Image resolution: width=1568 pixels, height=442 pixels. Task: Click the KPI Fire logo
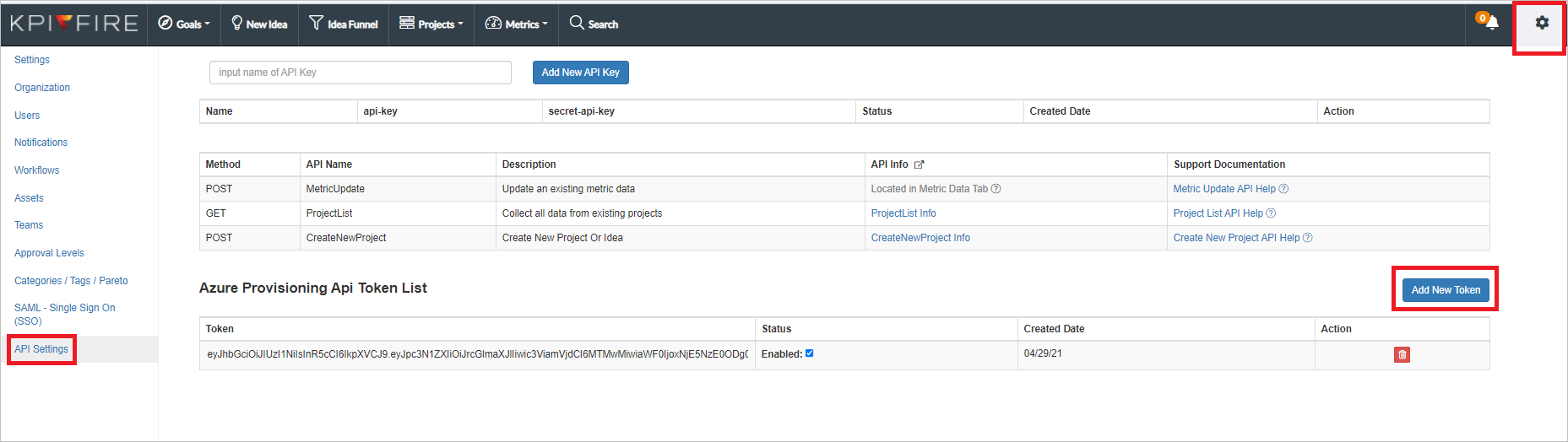(x=74, y=24)
